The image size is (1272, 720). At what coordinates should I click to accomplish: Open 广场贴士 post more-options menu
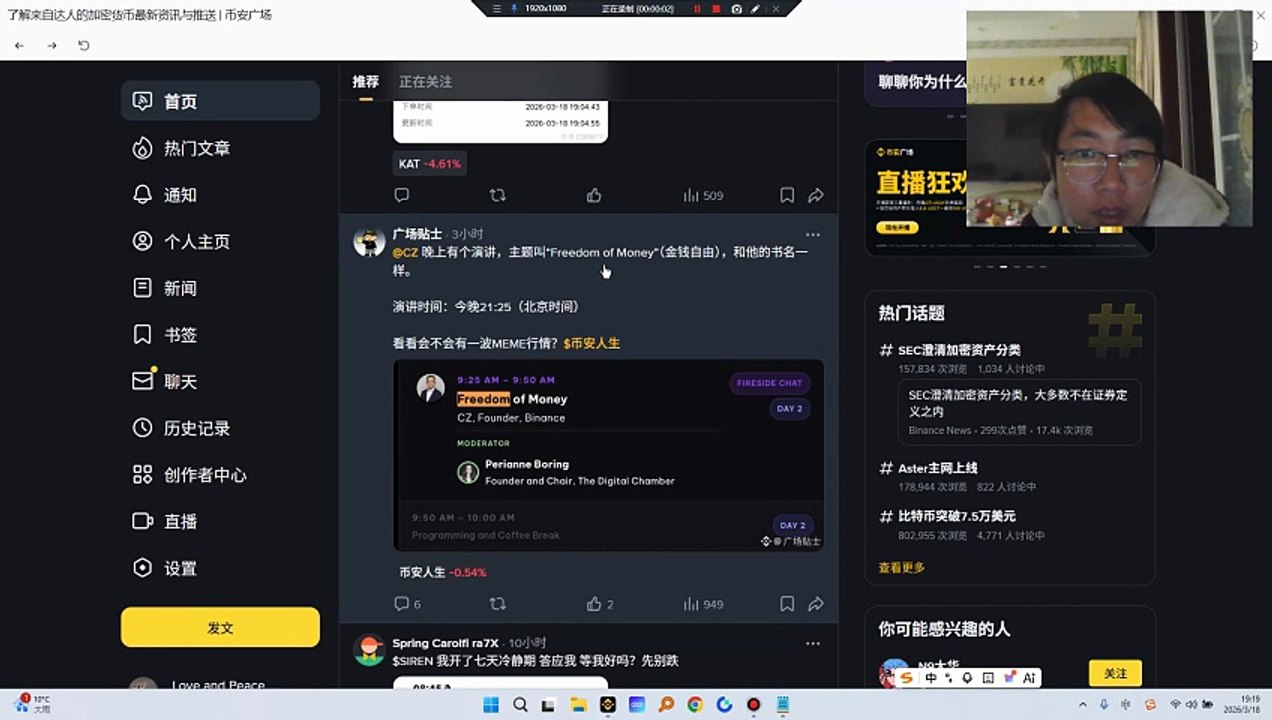[x=813, y=235]
